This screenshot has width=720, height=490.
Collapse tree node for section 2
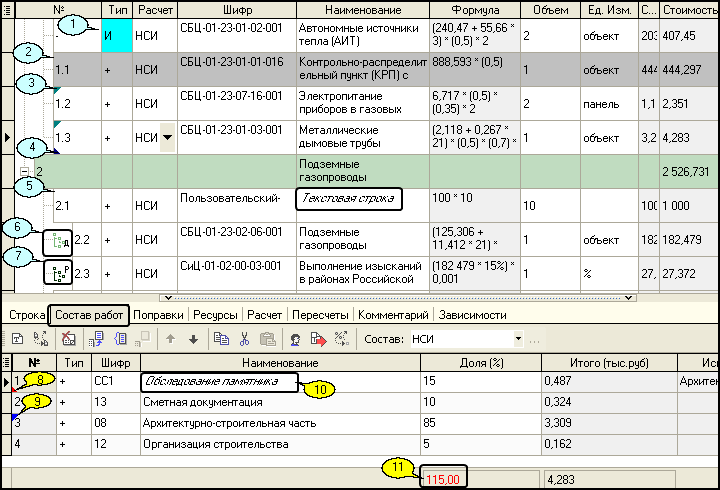tap(24, 172)
